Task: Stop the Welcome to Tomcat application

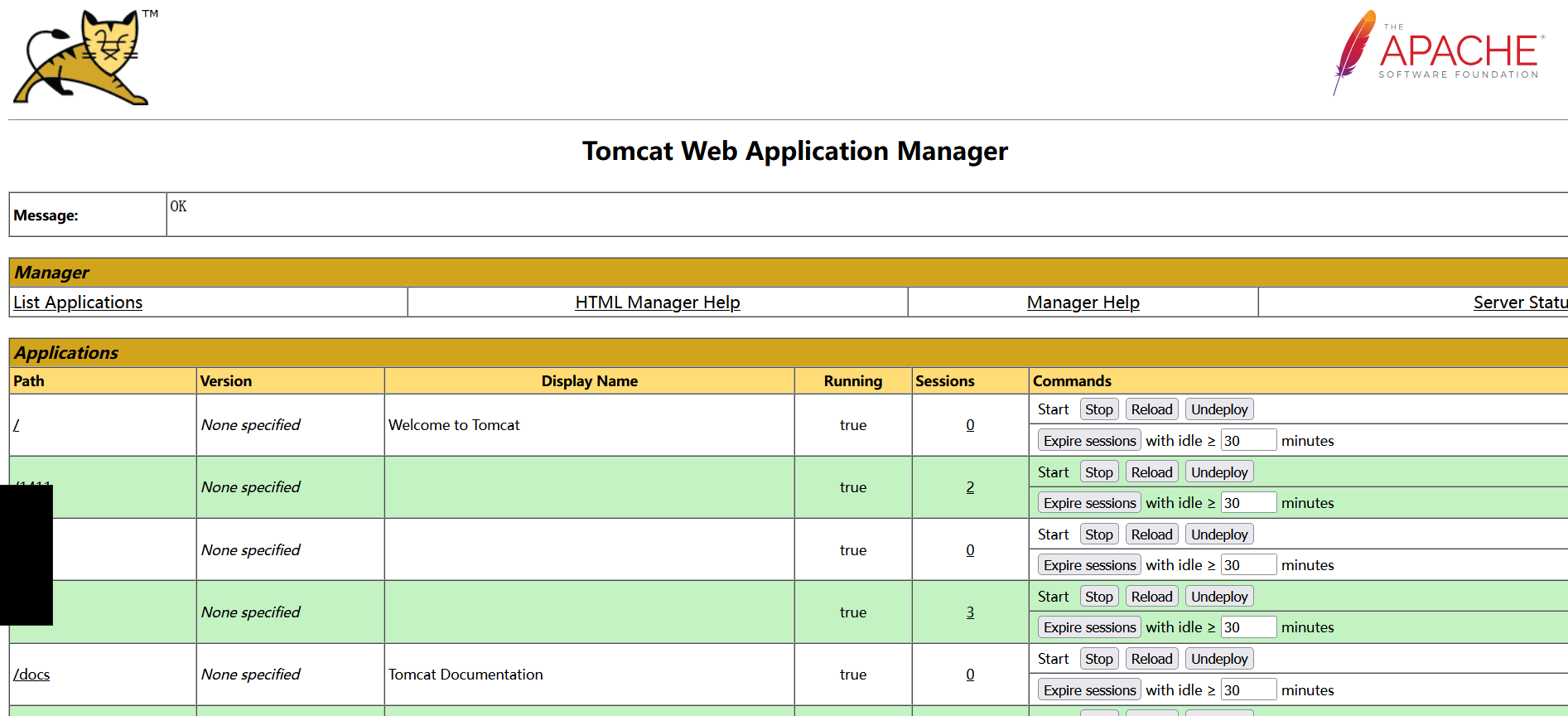Action: coord(1099,409)
